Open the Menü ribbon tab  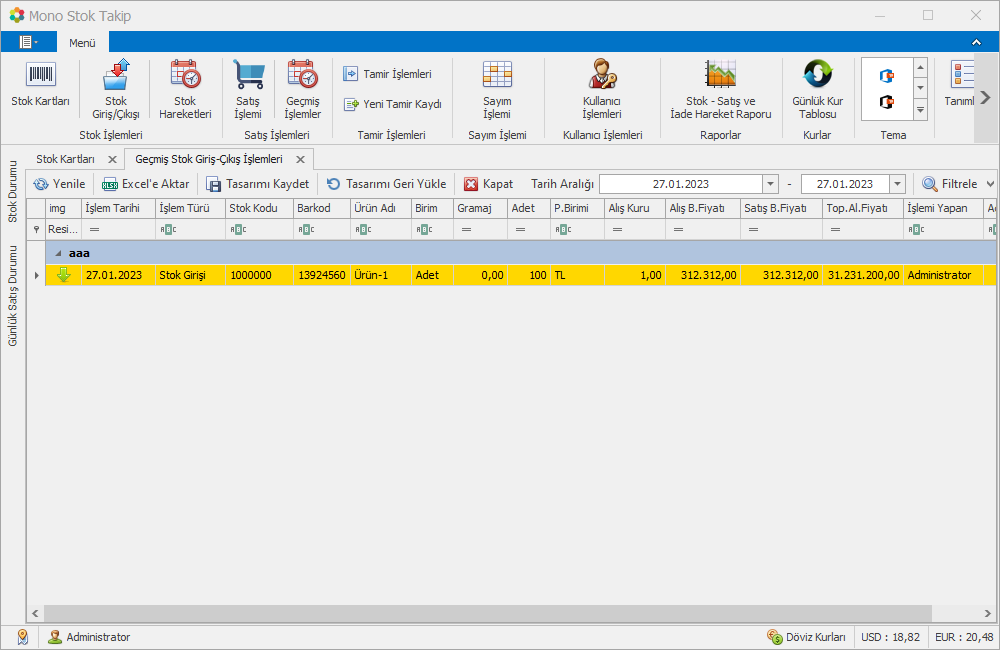tap(82, 43)
